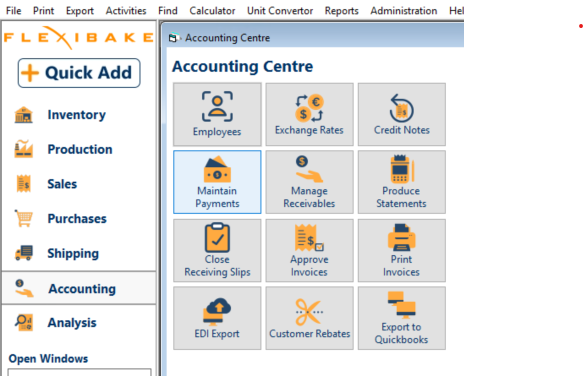Open Credit Notes tile

coord(402,114)
